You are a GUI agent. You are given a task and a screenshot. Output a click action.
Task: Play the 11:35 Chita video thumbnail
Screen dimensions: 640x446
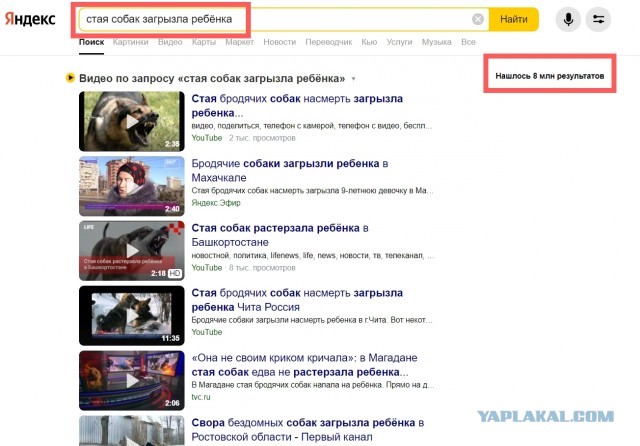(x=132, y=315)
